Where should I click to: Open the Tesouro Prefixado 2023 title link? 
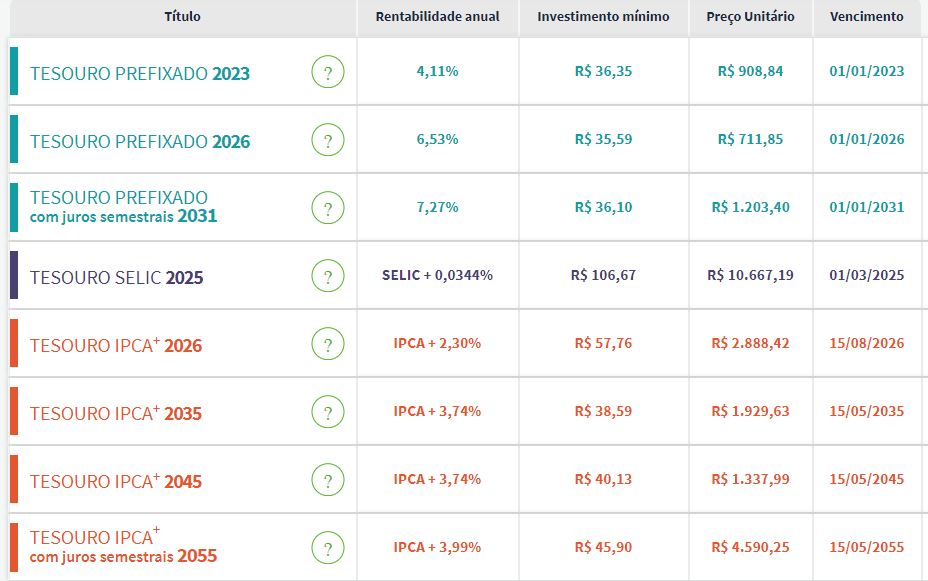(140, 74)
